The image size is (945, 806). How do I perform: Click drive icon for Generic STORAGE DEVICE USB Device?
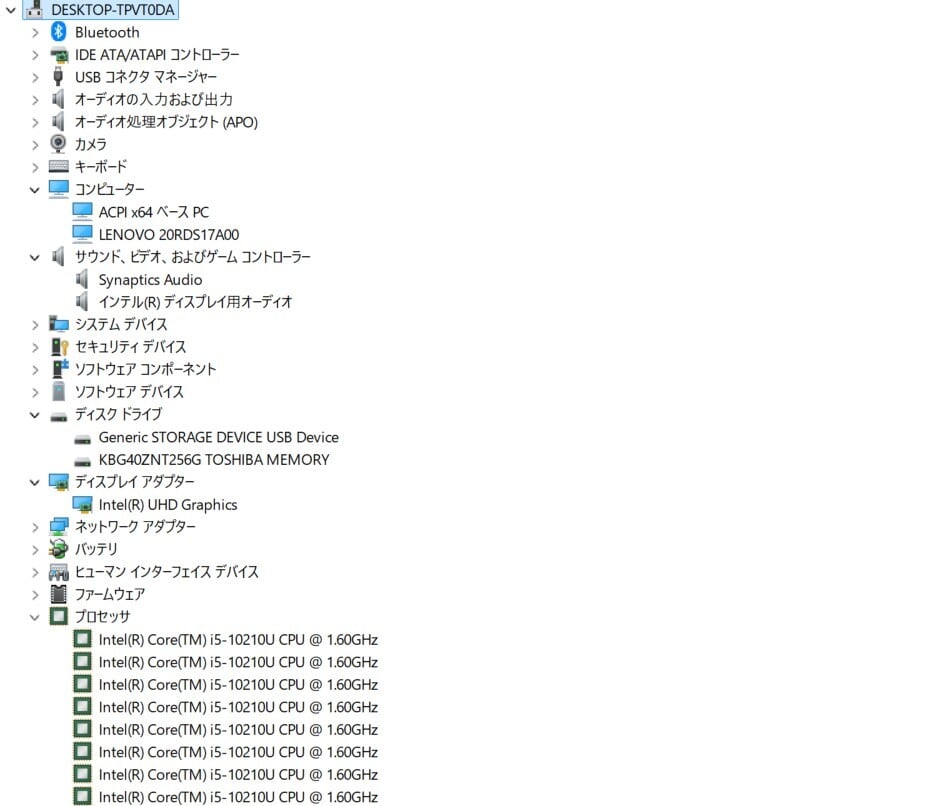click(x=83, y=439)
